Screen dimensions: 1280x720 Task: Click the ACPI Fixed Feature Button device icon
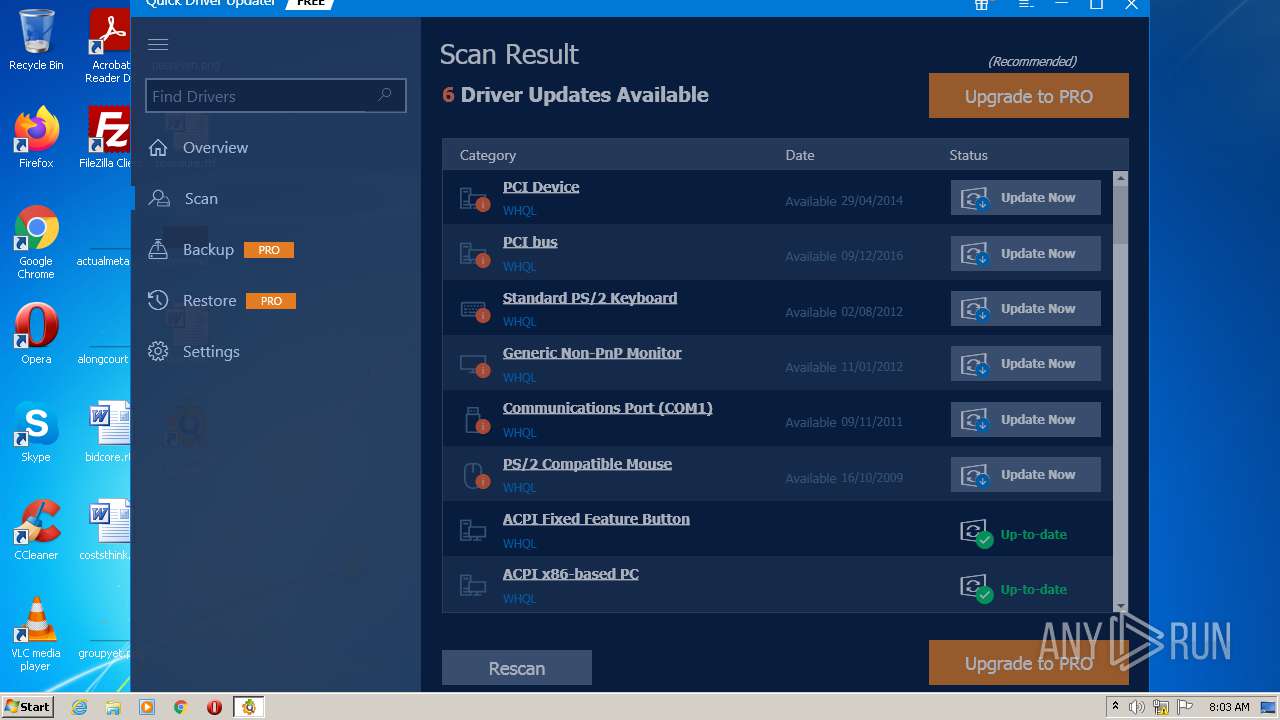(472, 530)
